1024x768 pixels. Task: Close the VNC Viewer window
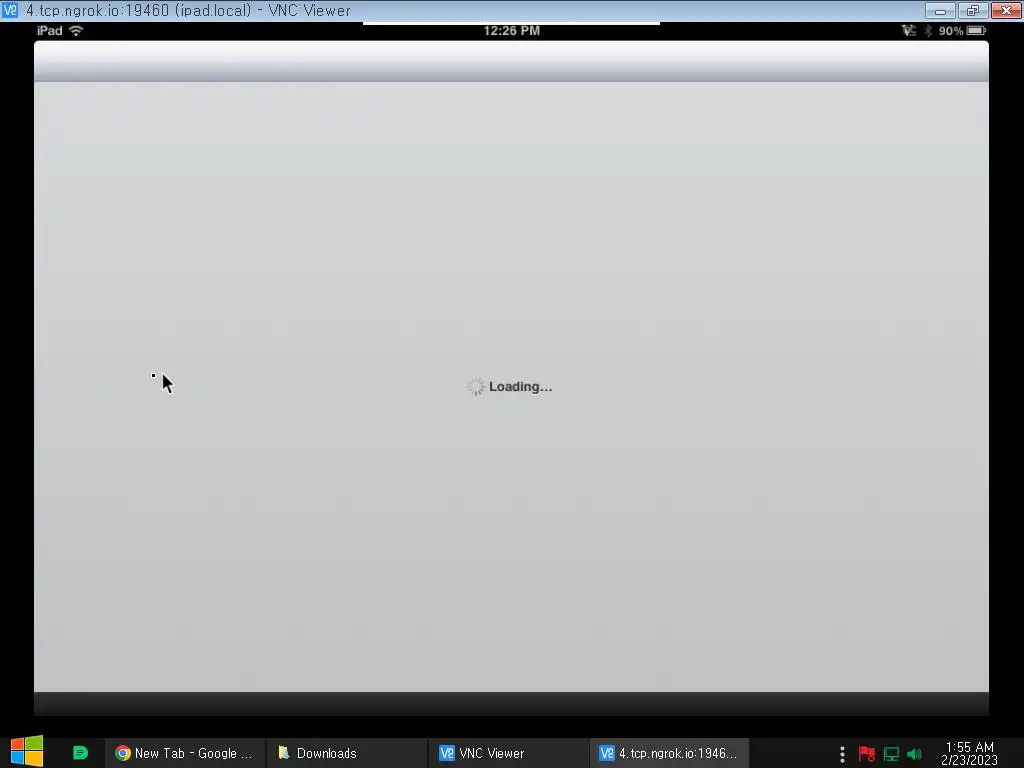(1006, 10)
